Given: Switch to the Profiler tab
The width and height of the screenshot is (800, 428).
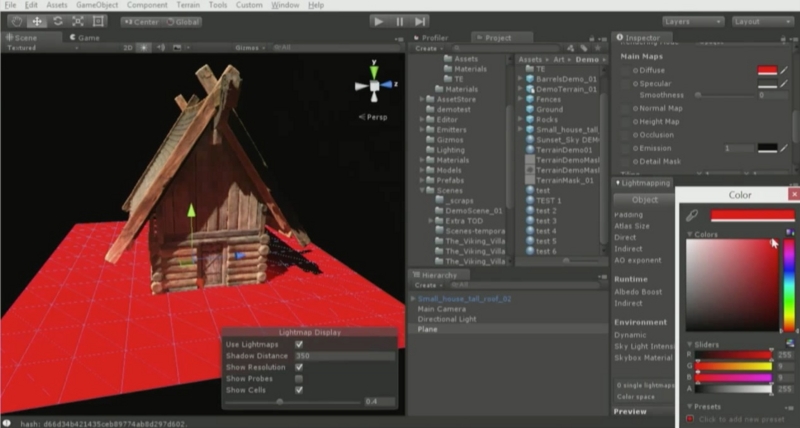Looking at the screenshot, I should pos(431,38).
